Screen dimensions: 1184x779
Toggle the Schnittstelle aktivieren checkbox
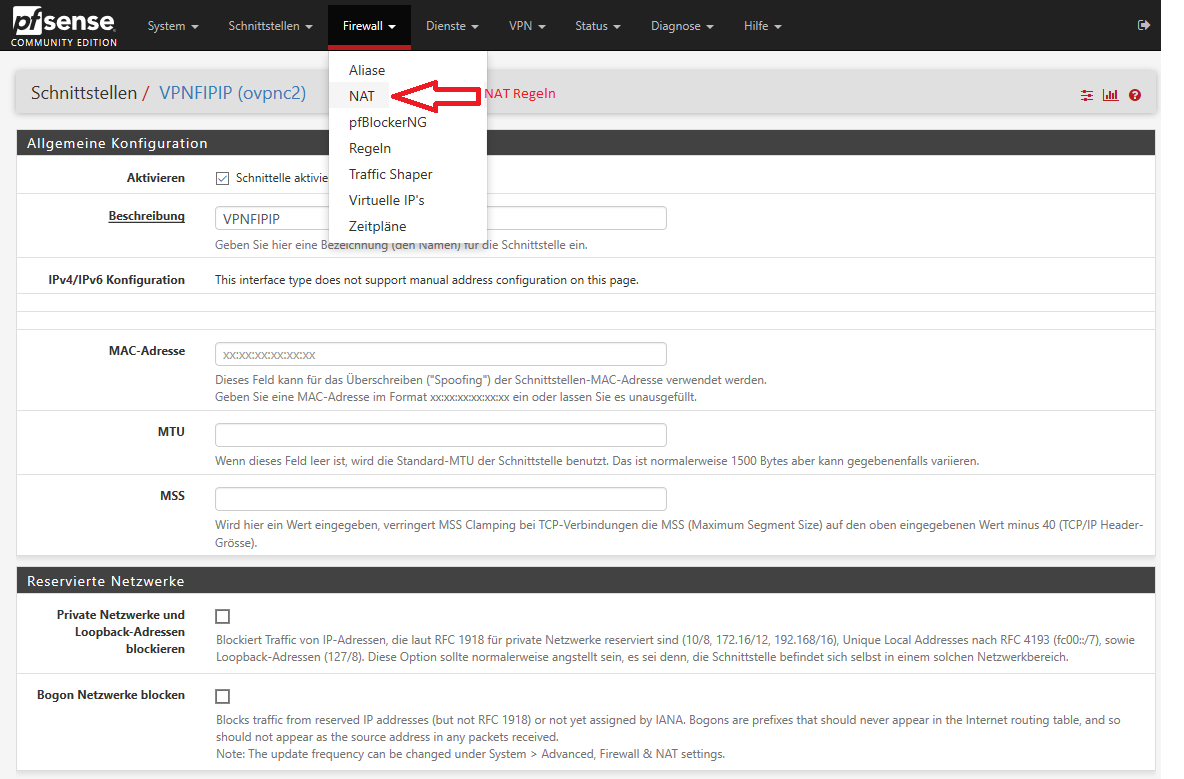tap(223, 178)
